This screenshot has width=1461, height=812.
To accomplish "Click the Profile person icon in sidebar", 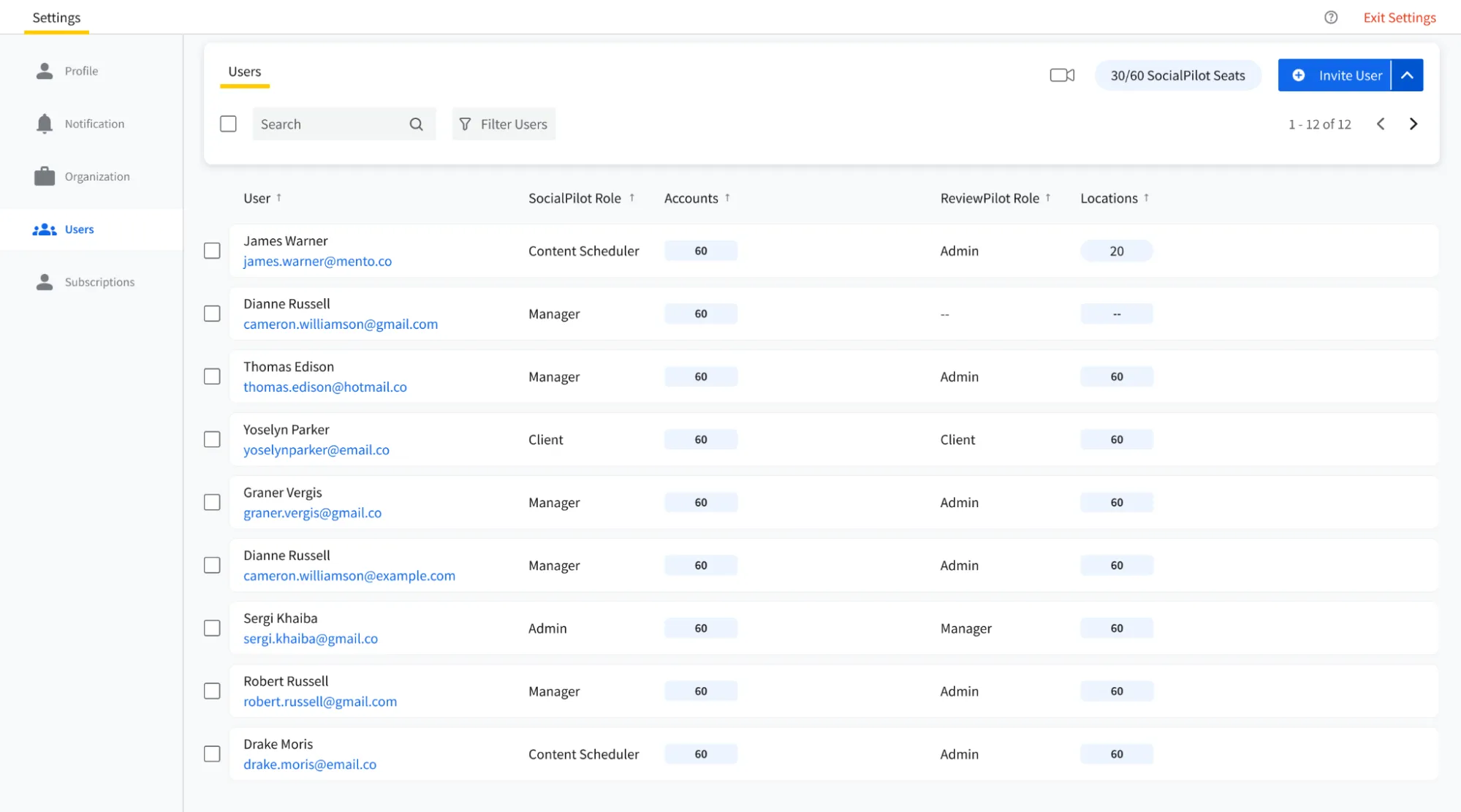I will click(x=45, y=71).
